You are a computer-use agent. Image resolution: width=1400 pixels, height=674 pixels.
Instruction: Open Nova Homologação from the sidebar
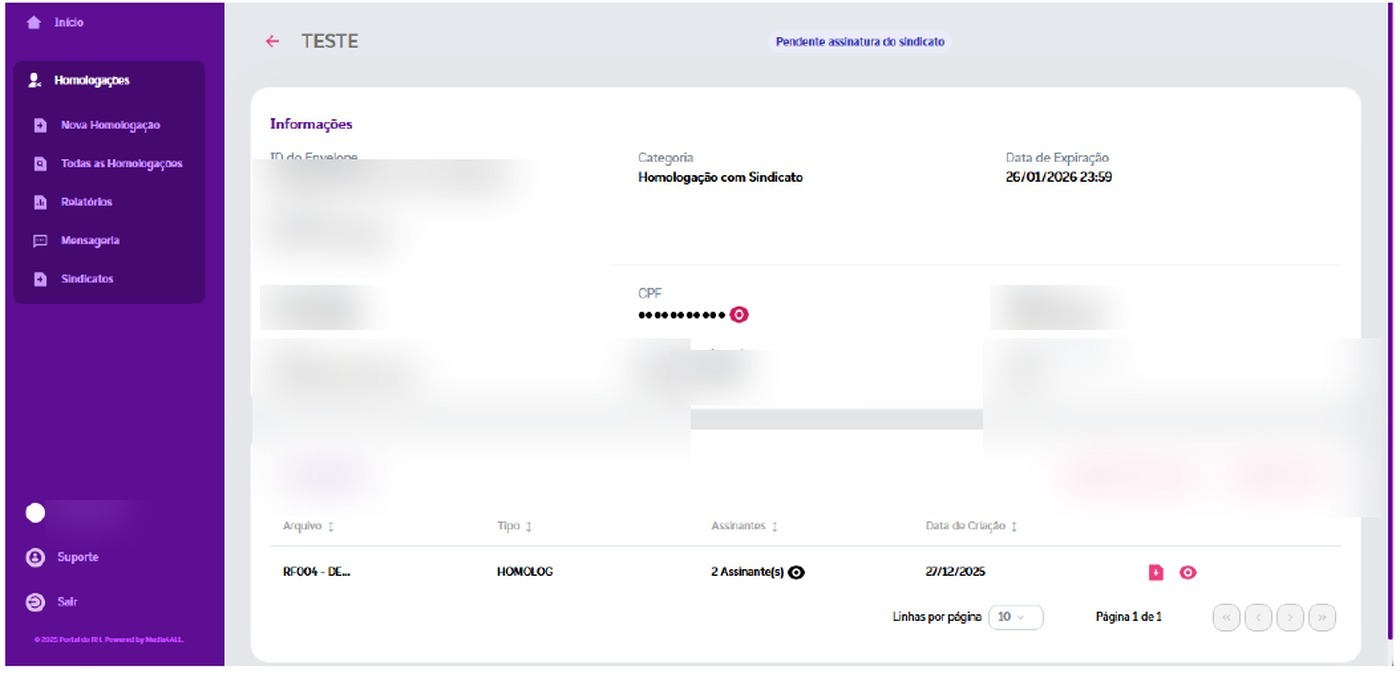[x=110, y=126]
